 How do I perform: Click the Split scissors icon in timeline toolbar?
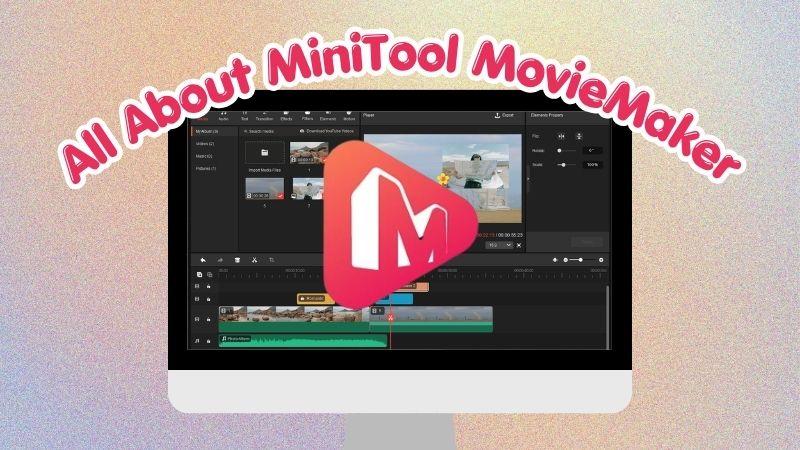254,260
